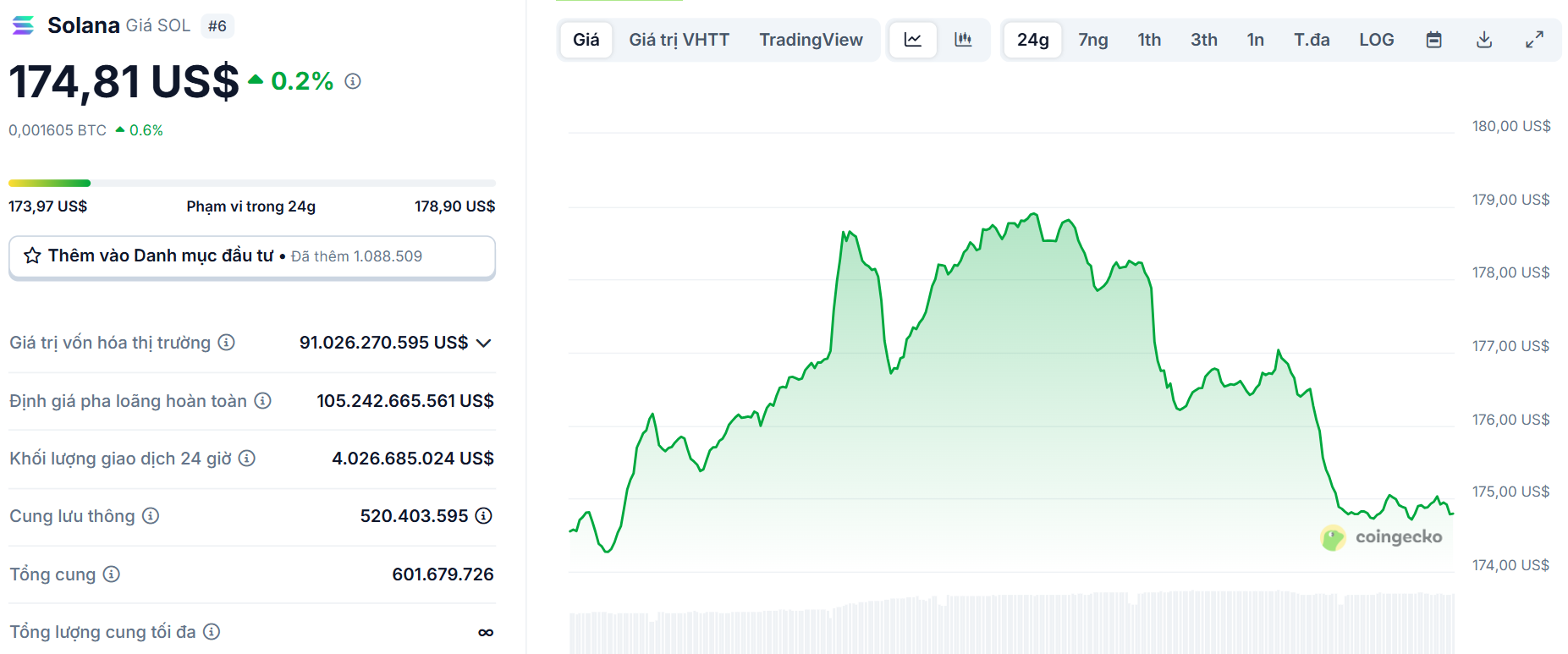Click the 180,00 US$ axis label
Image resolution: width=1568 pixels, height=654 pixels.
(1511, 126)
